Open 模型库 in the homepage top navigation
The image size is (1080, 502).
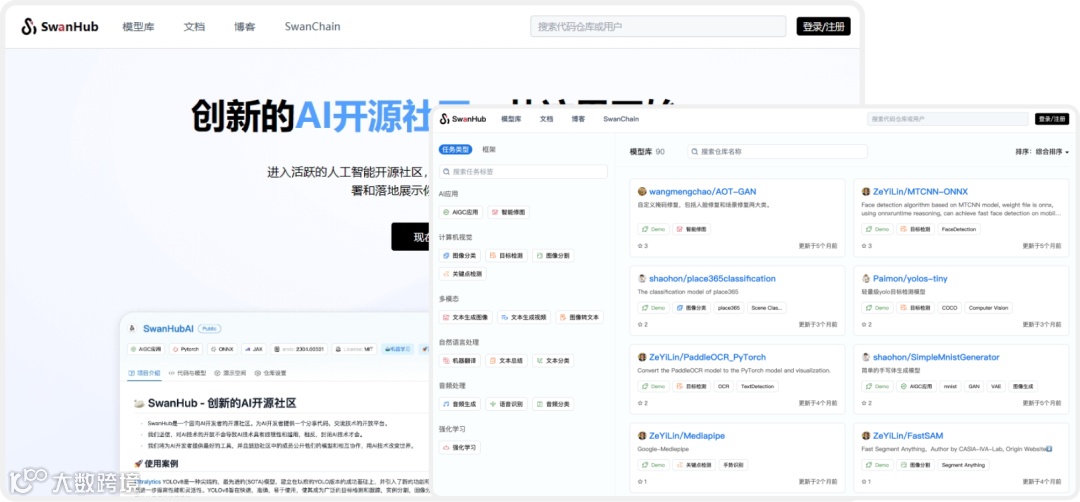[x=138, y=27]
